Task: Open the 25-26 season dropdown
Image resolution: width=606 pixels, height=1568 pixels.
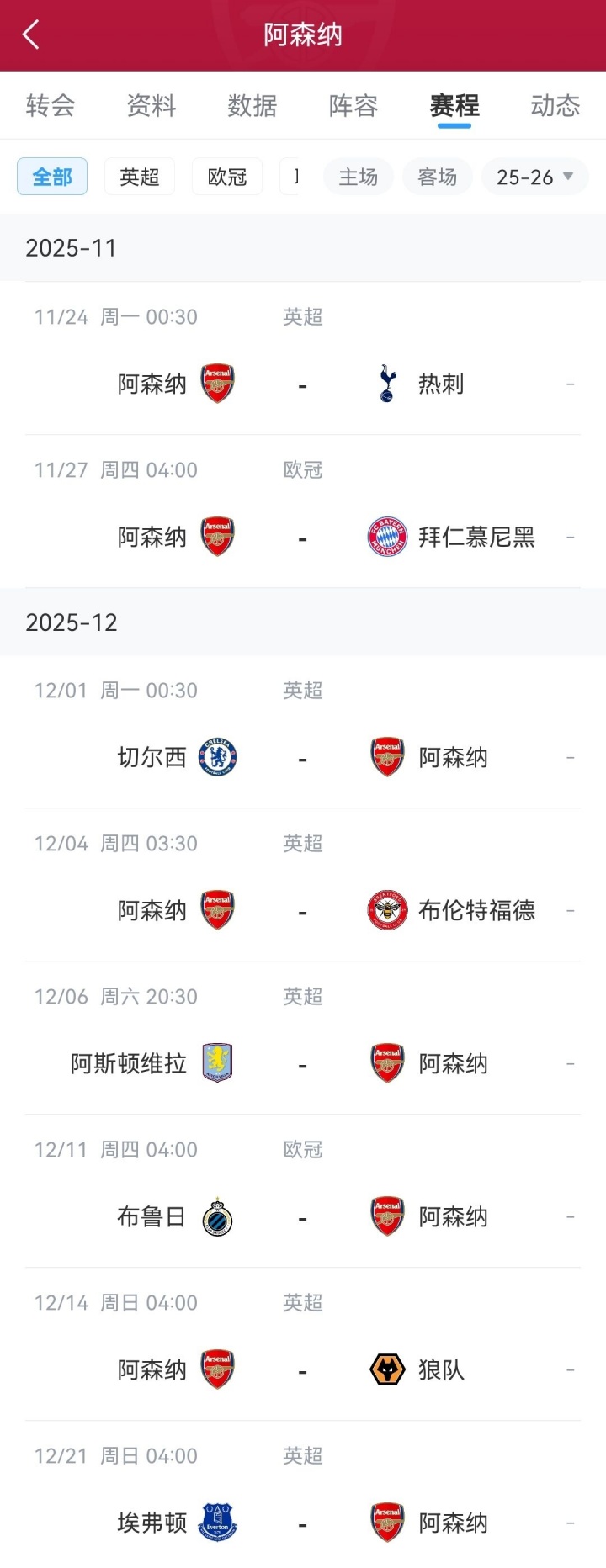Action: (x=534, y=177)
